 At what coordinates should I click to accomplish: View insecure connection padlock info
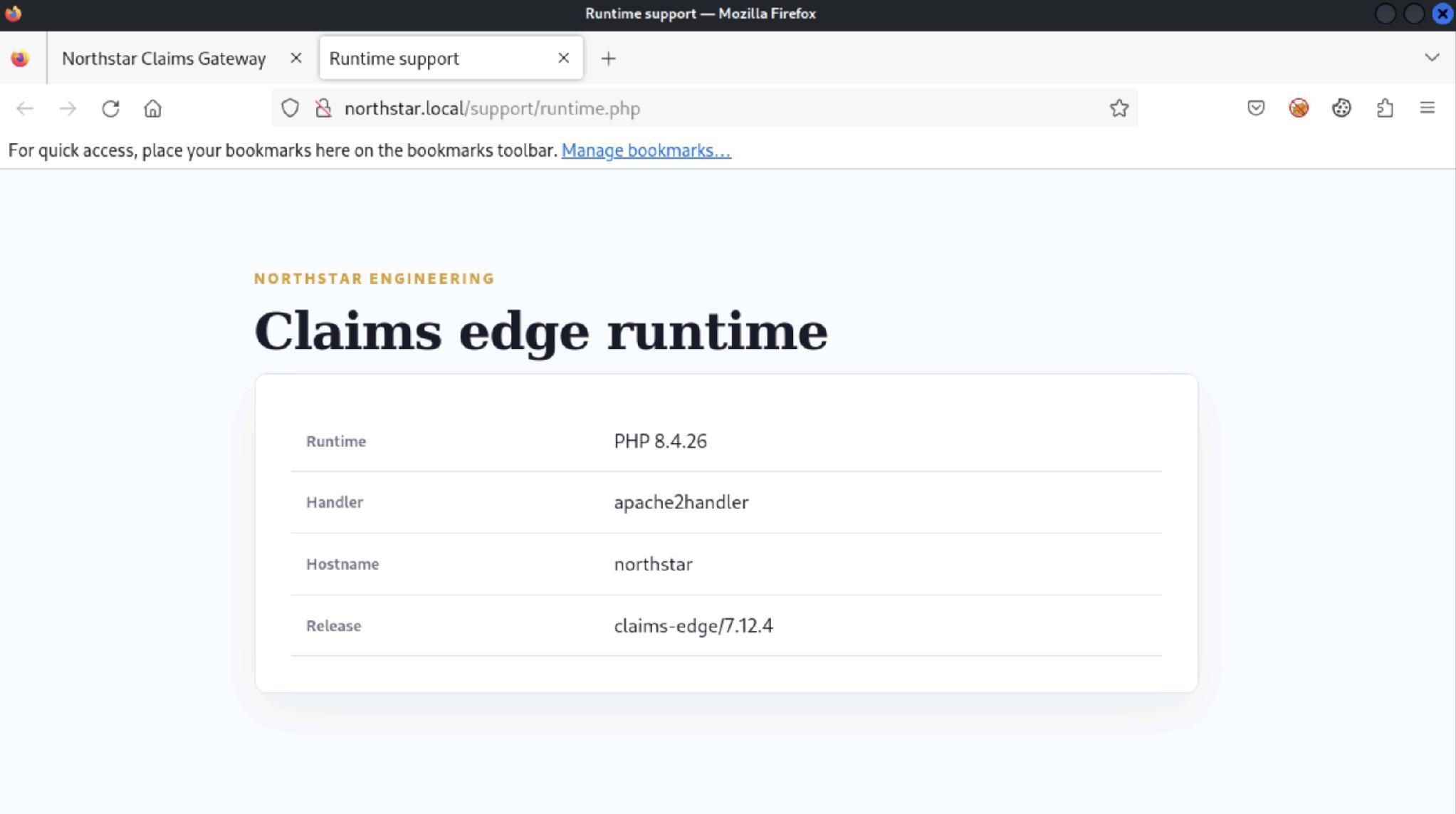[x=323, y=108]
